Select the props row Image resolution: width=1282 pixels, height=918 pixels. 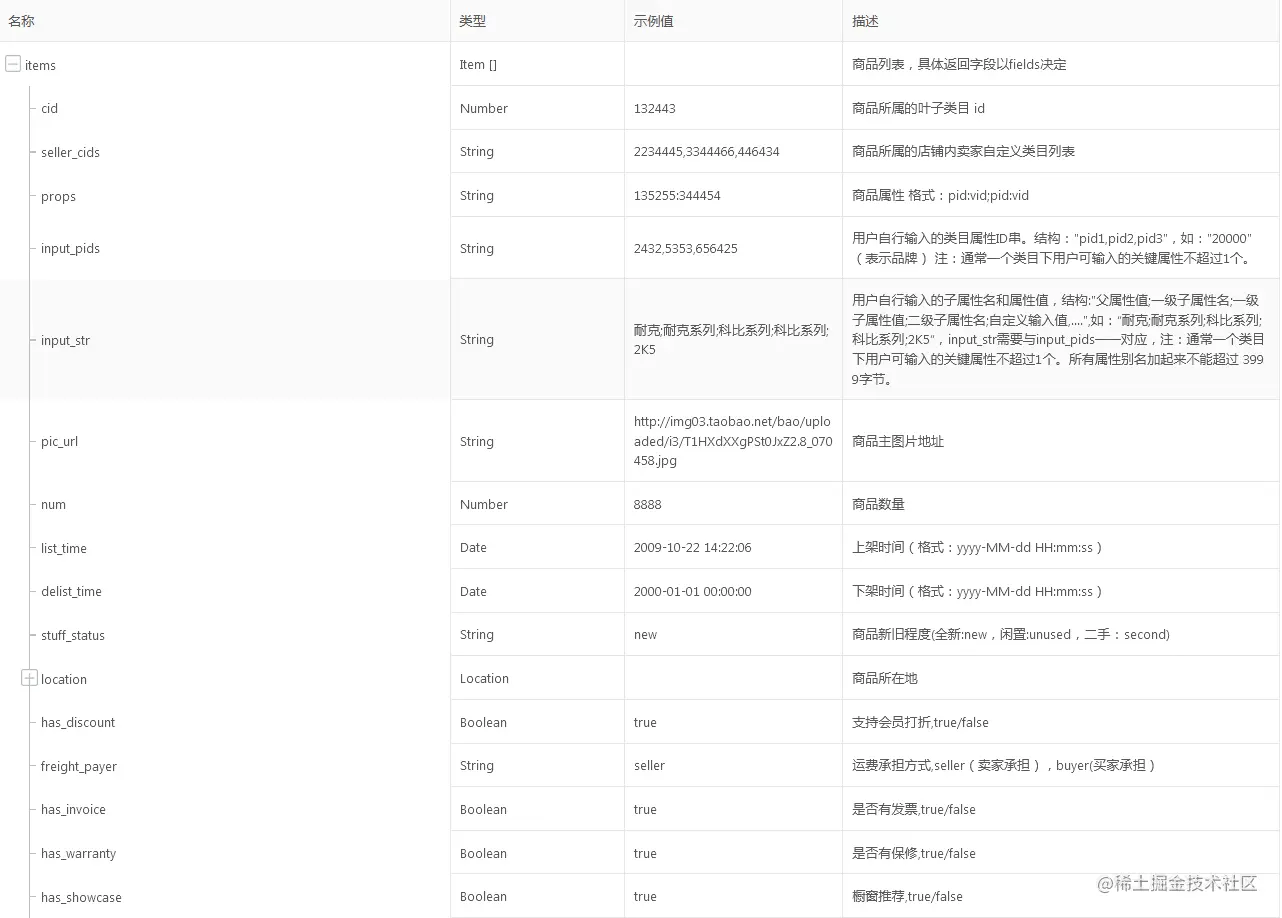(x=57, y=196)
